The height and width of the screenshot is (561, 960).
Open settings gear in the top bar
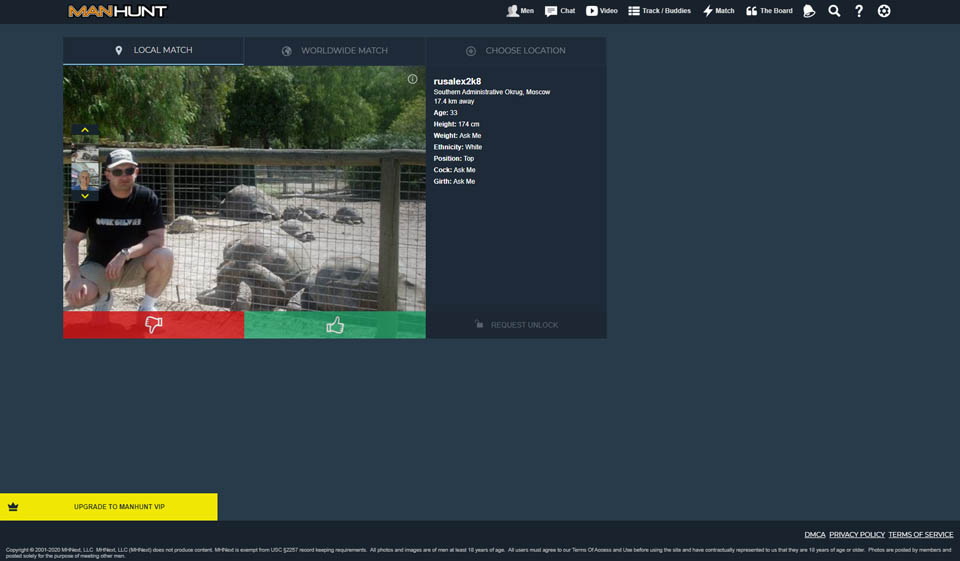884,11
